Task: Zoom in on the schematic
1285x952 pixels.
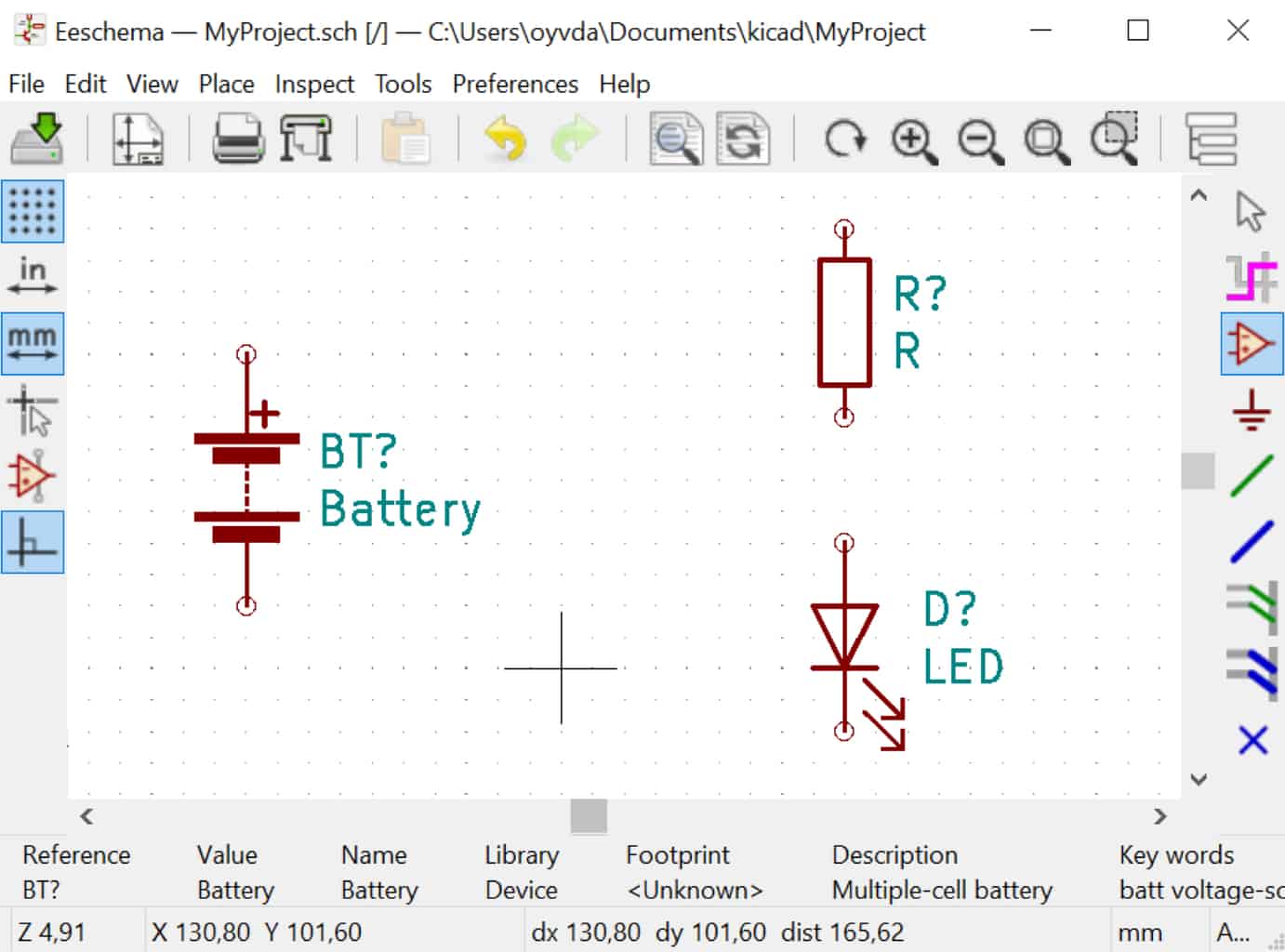Action: click(914, 139)
